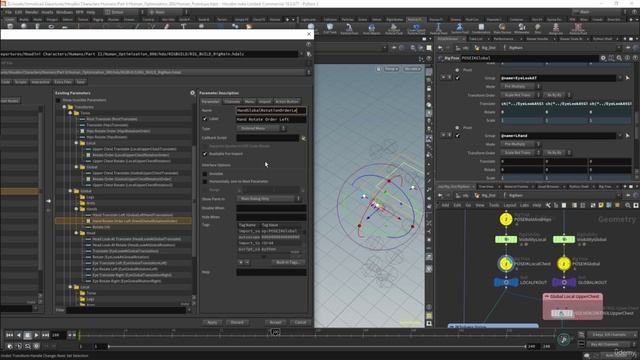Click the Built-in Tags button
The width and height of the screenshot is (640, 360).
(x=288, y=262)
